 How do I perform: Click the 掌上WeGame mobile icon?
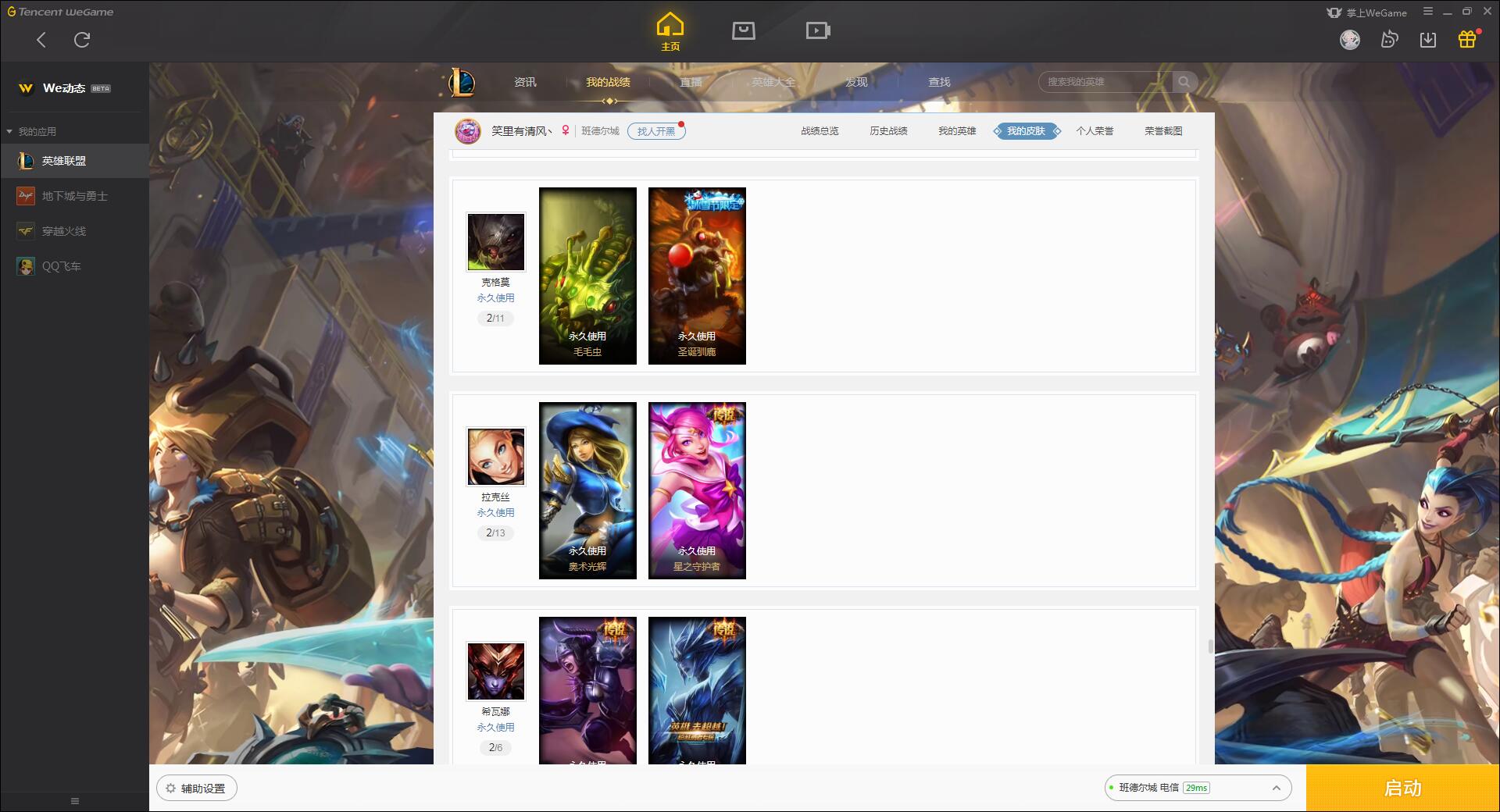[x=1366, y=12]
